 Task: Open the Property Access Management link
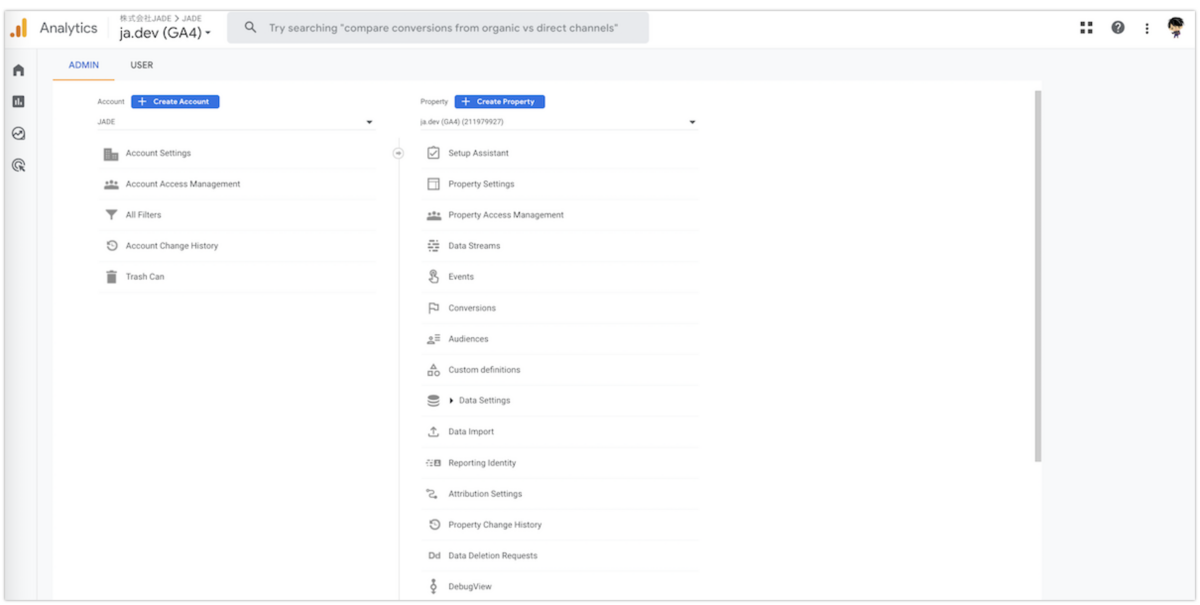pos(506,215)
